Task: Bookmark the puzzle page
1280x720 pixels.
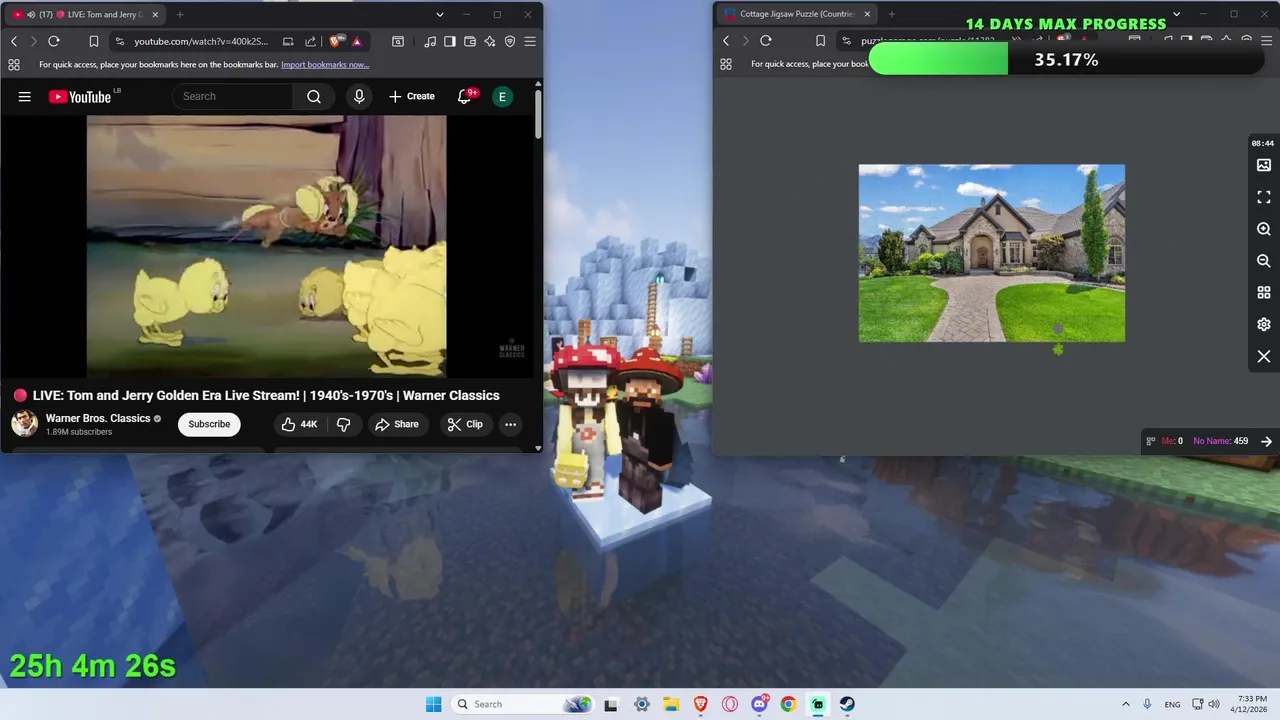Action: (x=820, y=41)
